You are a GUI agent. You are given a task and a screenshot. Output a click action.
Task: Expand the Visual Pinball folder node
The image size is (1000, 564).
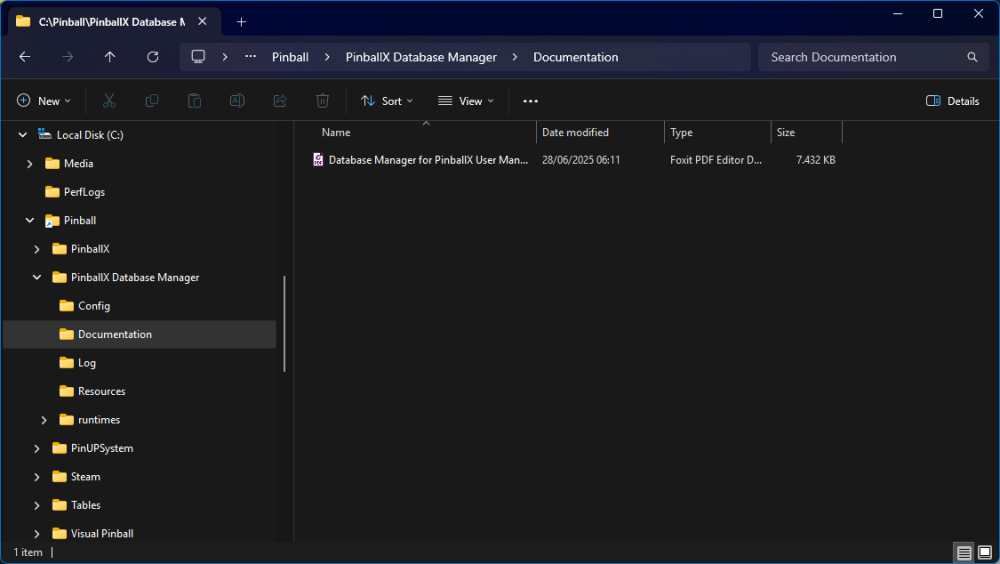tap(36, 533)
